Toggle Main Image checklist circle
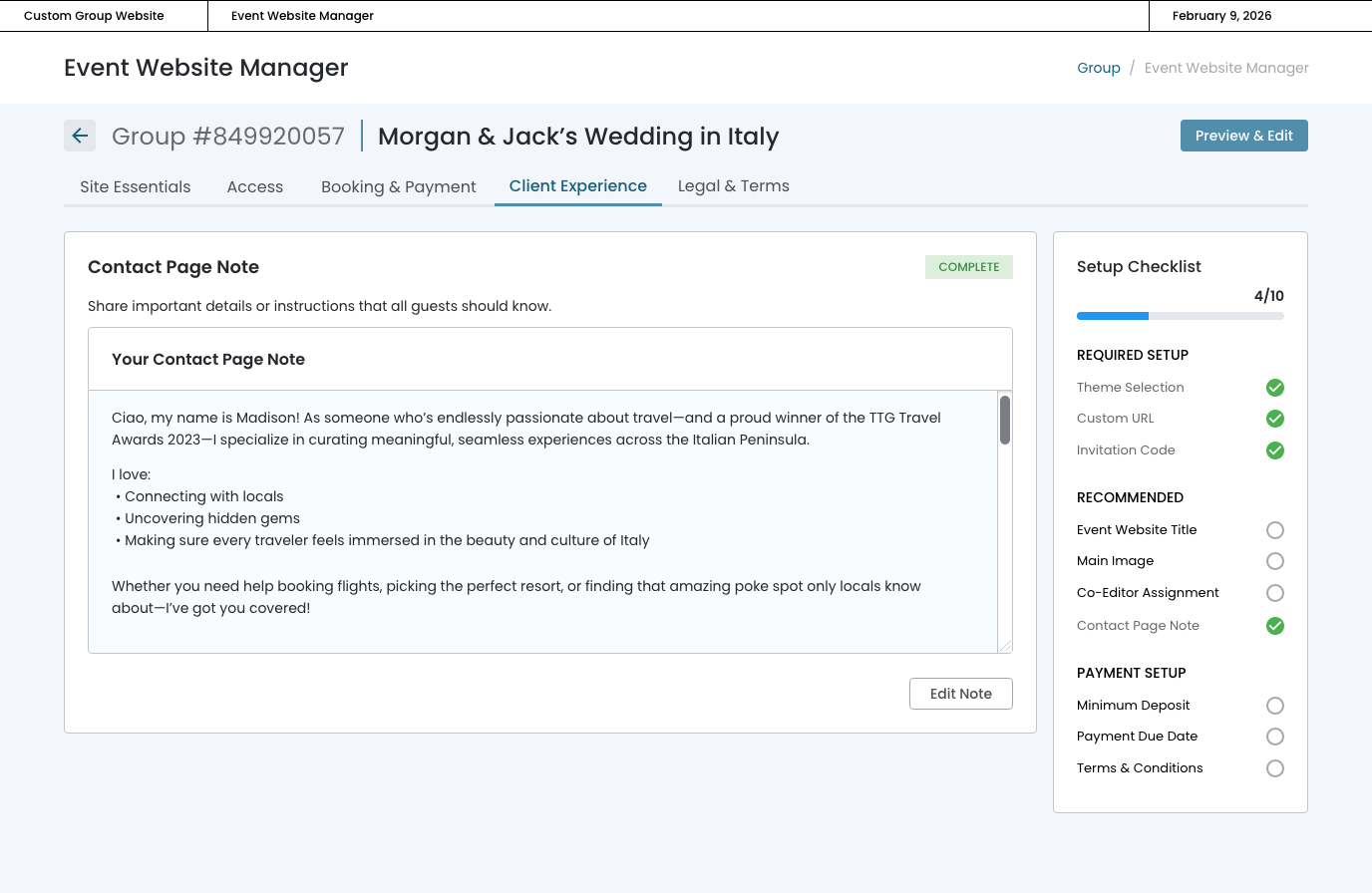This screenshot has width=1372, height=893. (x=1274, y=561)
